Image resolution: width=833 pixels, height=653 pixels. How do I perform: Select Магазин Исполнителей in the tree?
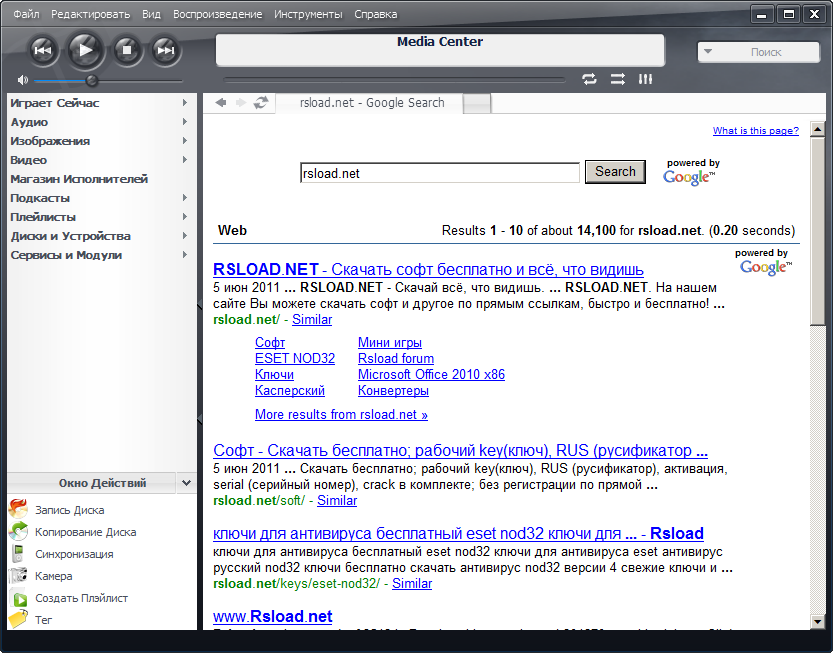(79, 179)
